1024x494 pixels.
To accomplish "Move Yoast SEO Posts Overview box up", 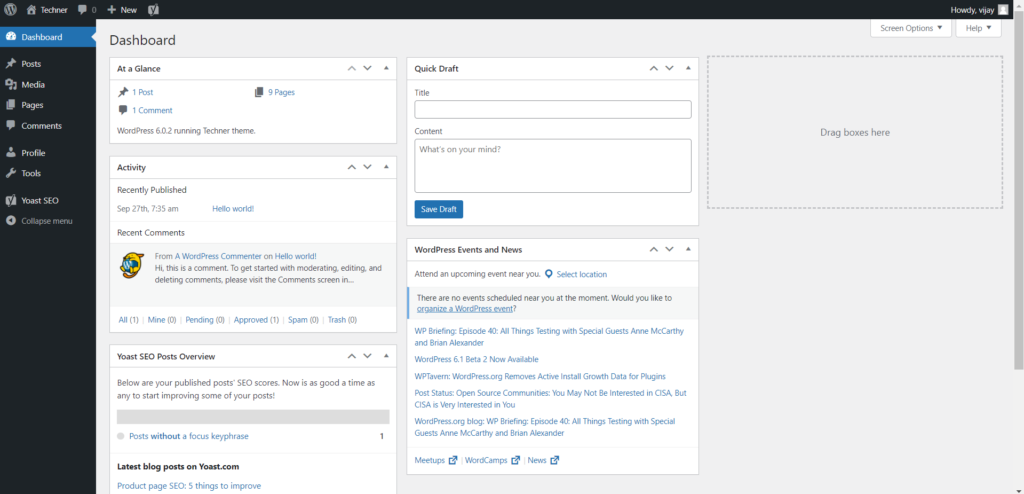I will (351, 356).
